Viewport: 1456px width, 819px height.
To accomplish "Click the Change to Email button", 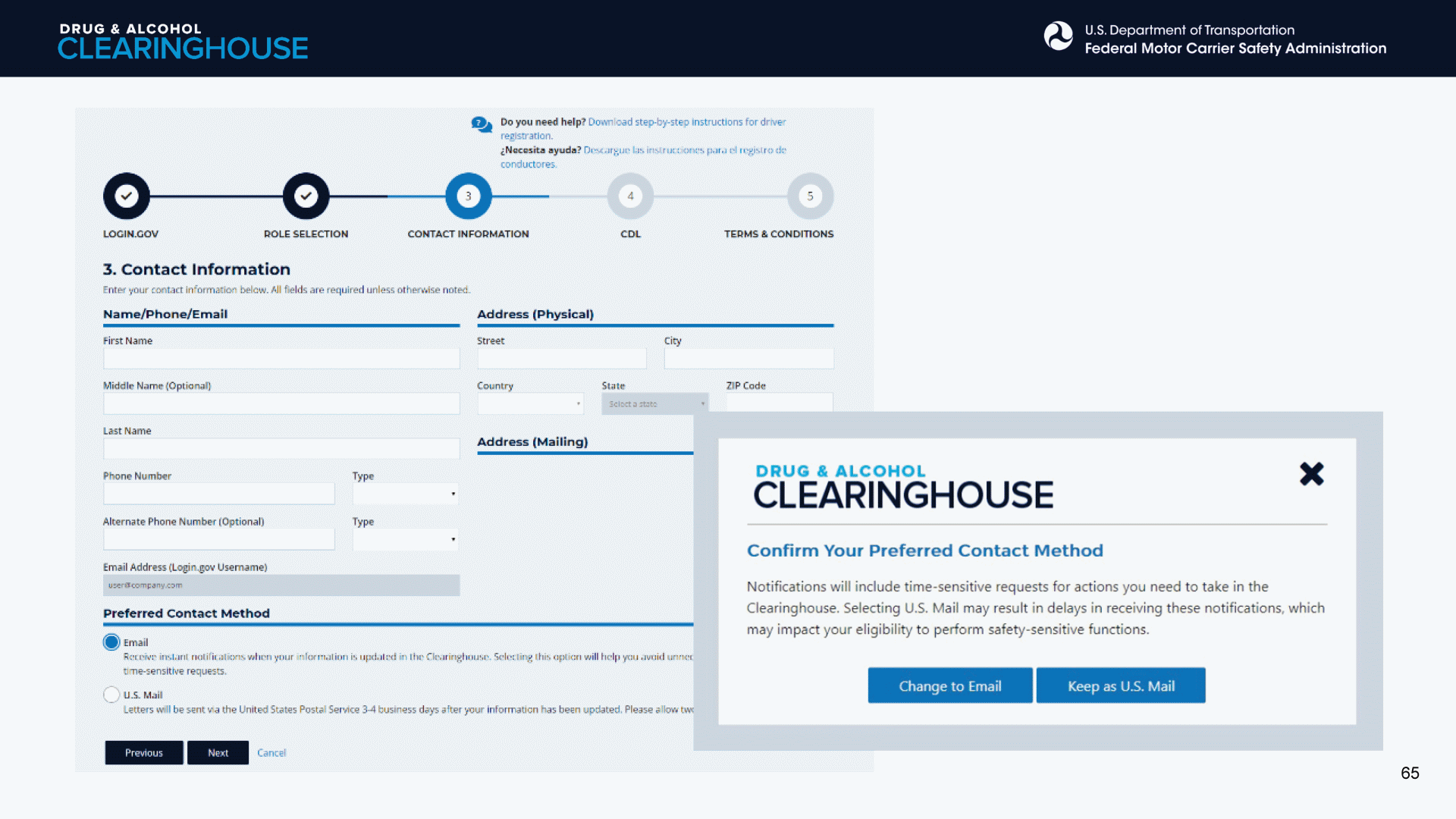I will (x=949, y=686).
